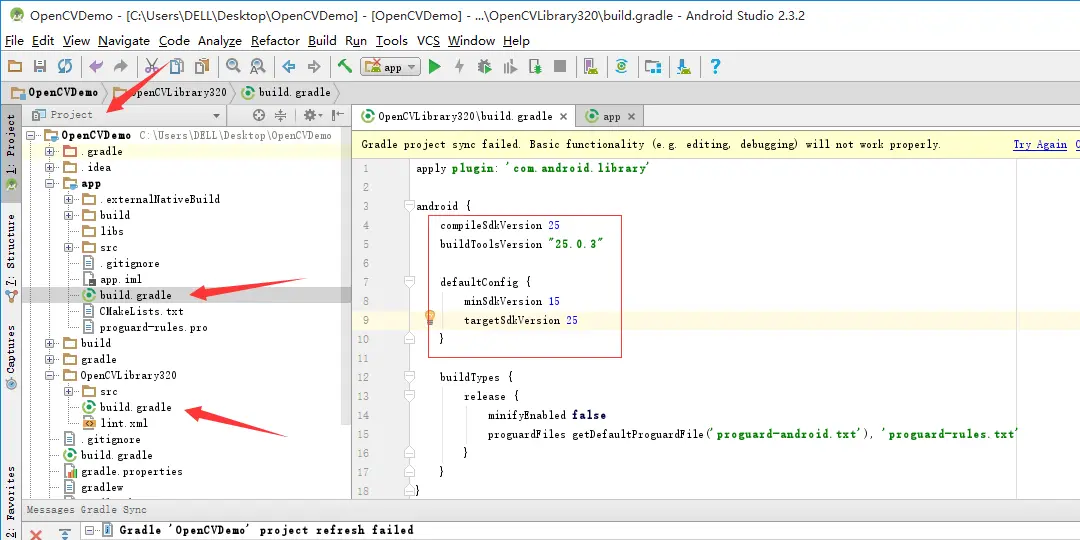The width and height of the screenshot is (1080, 540).
Task: Click the Stop square icon
Action: pyautogui.click(x=560, y=66)
